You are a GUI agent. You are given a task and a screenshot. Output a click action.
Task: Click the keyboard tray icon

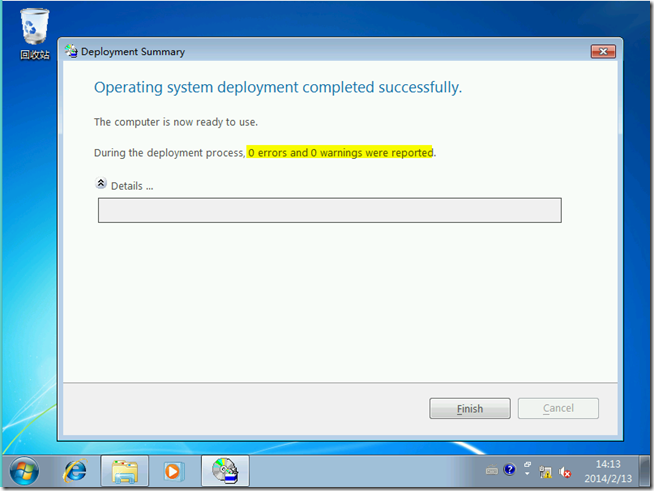[x=492, y=471]
